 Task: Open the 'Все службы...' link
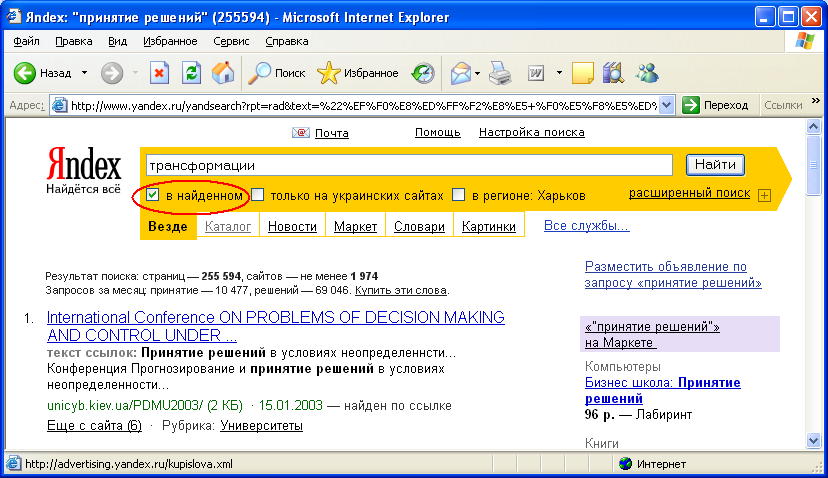pos(586,226)
